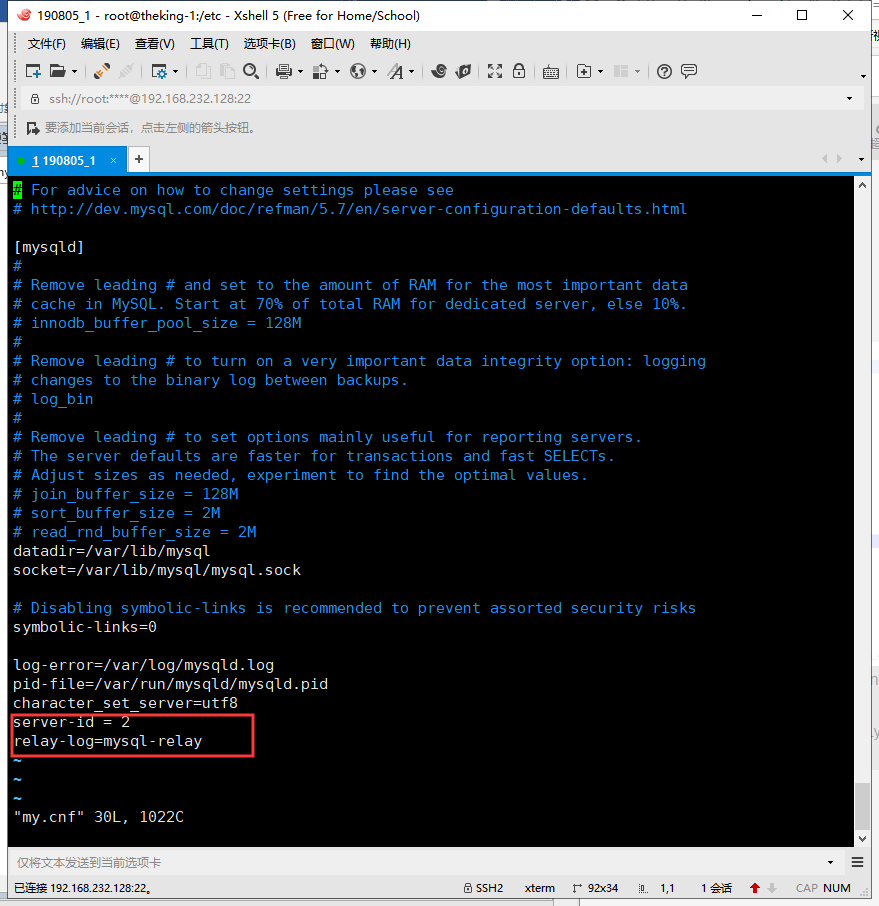Expand the Font dropdown arrow
Screen dimensions: 879x906
click(x=411, y=72)
